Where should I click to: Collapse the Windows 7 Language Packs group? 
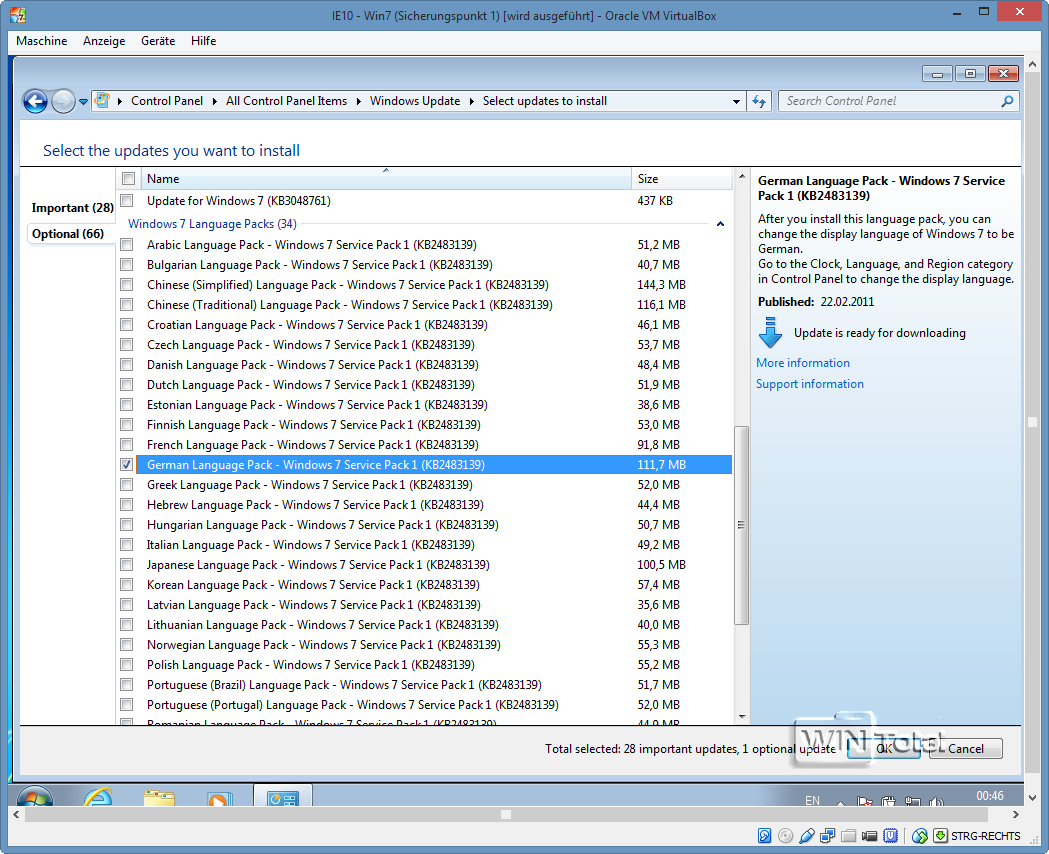coord(720,224)
